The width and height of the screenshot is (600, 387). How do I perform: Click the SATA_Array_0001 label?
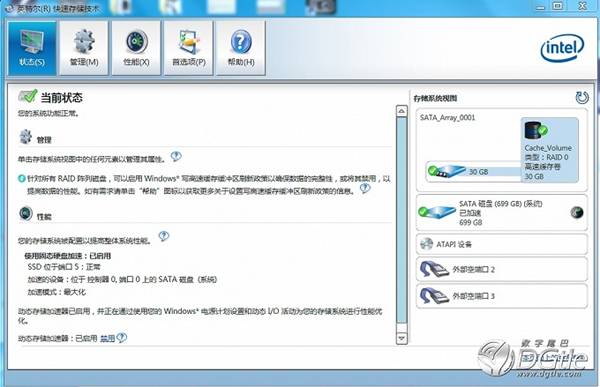(x=447, y=118)
